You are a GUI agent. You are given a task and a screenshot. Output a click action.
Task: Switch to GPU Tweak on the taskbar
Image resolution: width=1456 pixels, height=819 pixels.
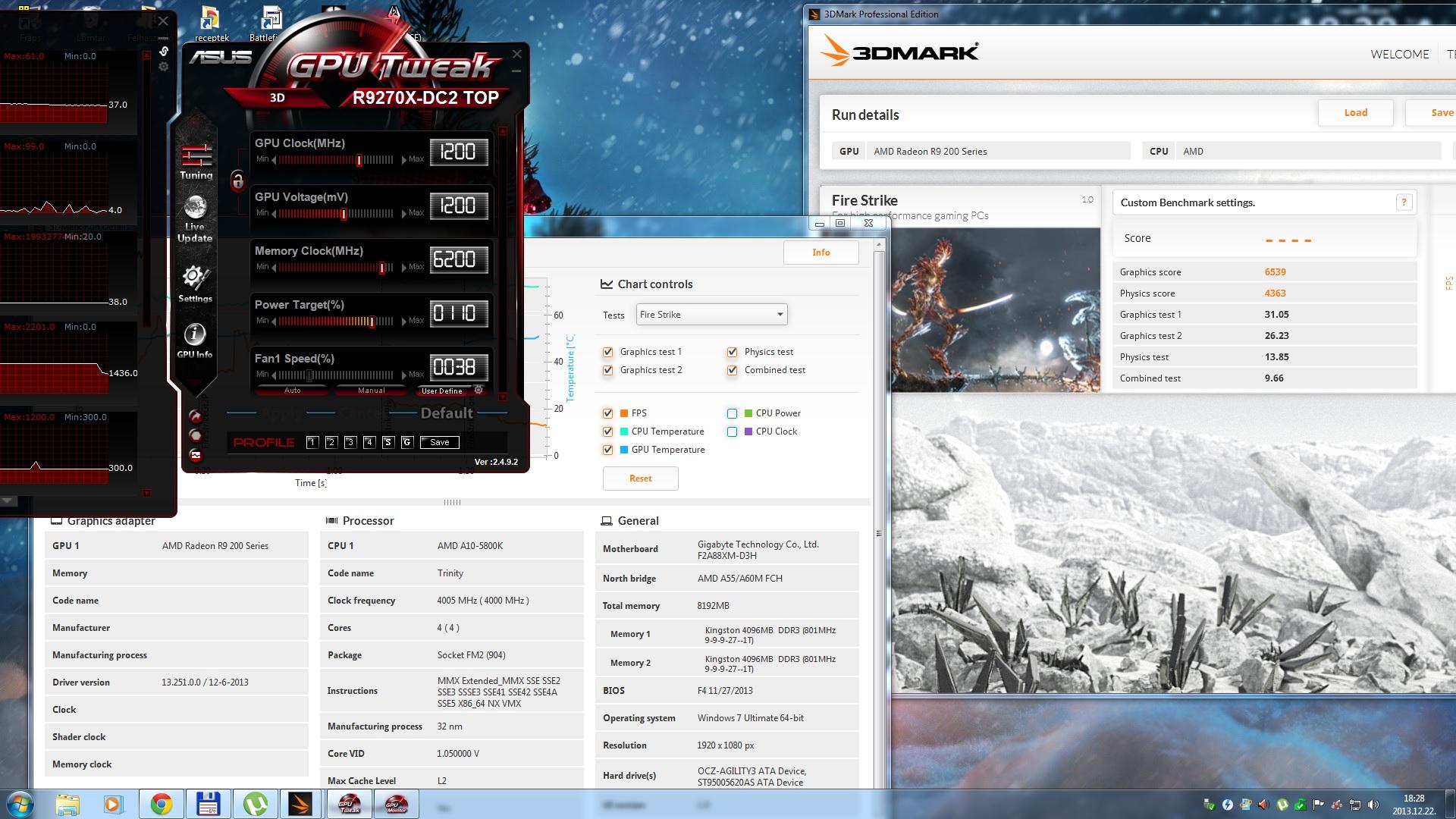(349, 804)
